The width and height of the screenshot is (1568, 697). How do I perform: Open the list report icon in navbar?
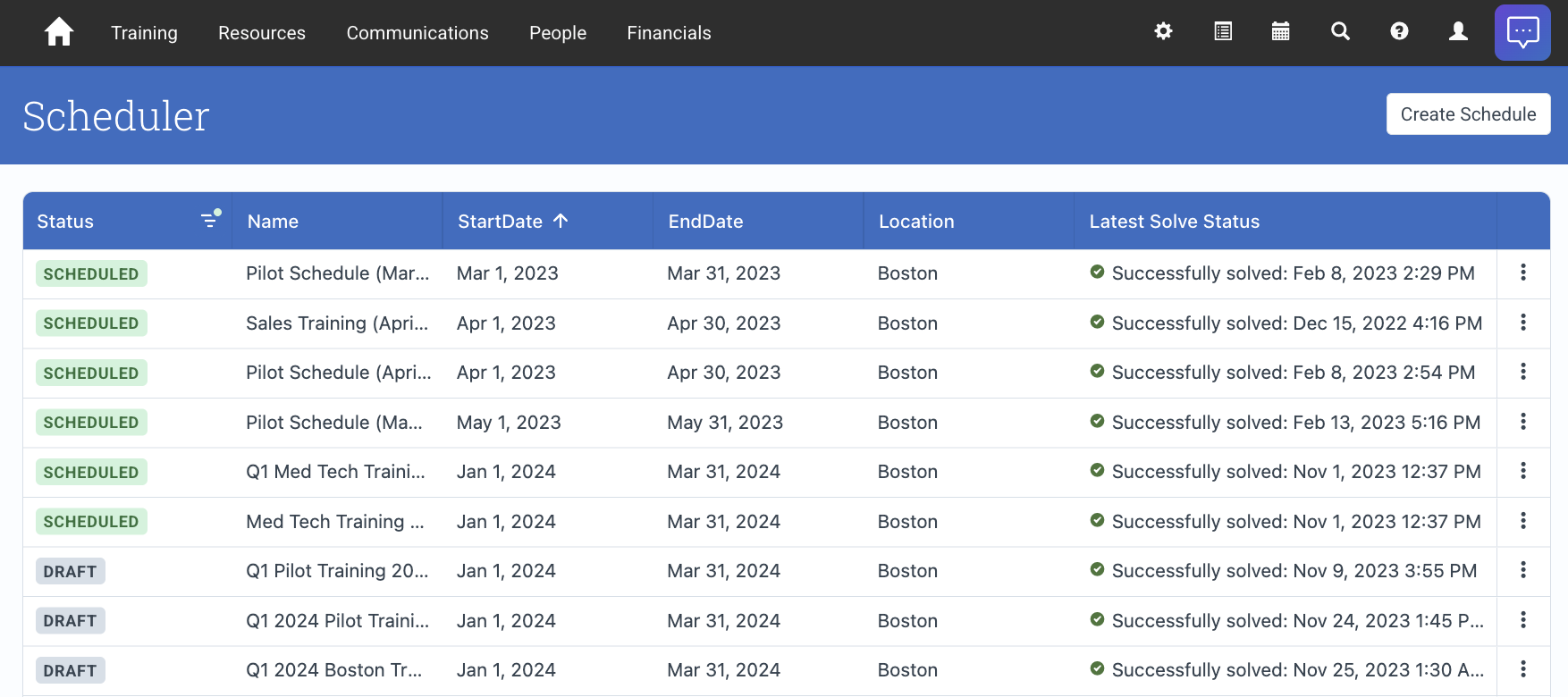coord(1223,31)
